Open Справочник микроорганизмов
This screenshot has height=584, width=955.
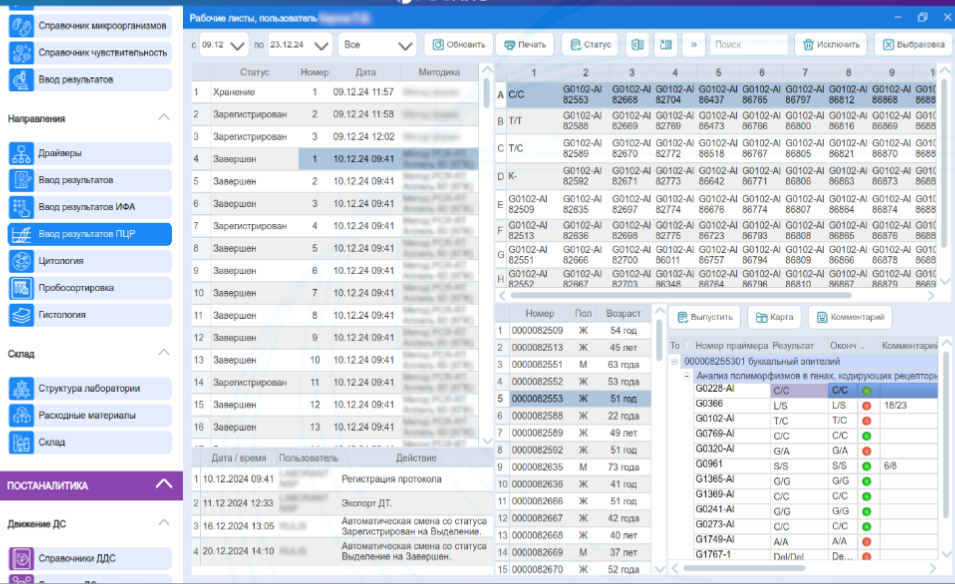click(102, 25)
